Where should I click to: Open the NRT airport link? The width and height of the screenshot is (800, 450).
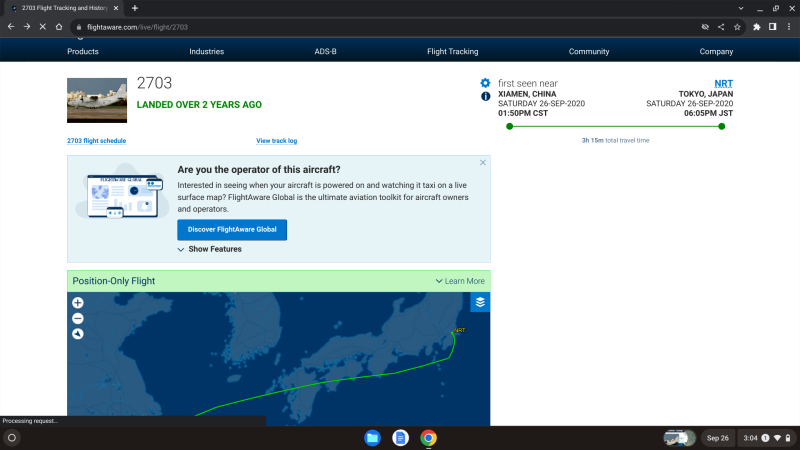(x=723, y=83)
